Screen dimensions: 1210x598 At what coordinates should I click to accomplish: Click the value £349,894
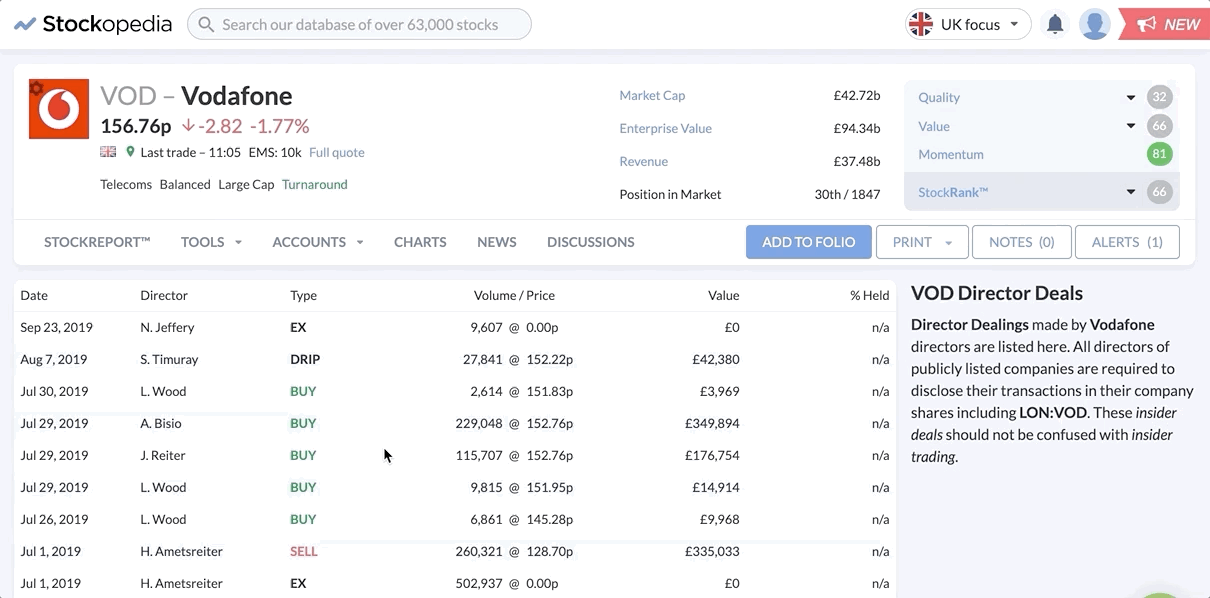[712, 423]
